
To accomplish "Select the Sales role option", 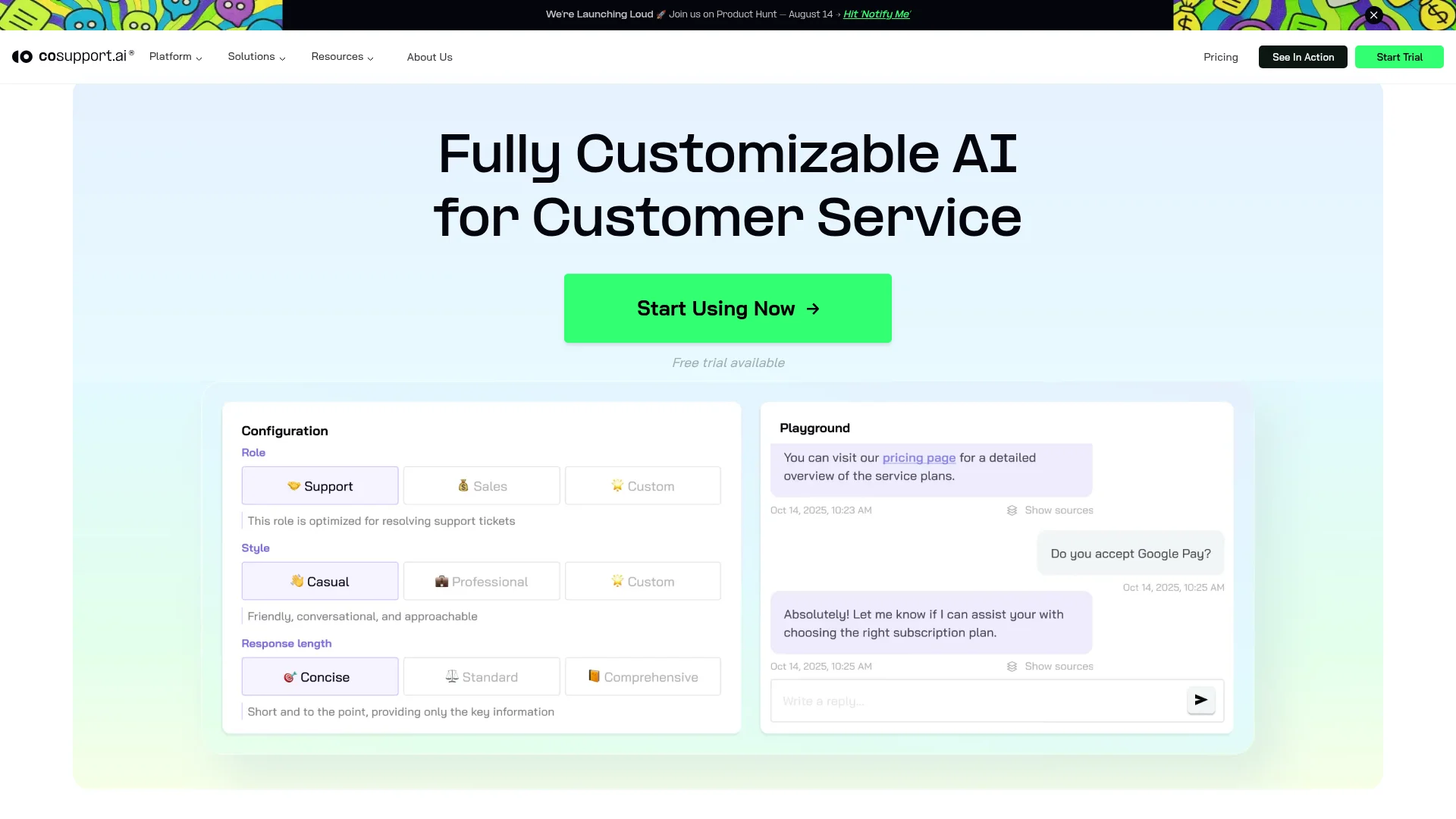I will (481, 485).
